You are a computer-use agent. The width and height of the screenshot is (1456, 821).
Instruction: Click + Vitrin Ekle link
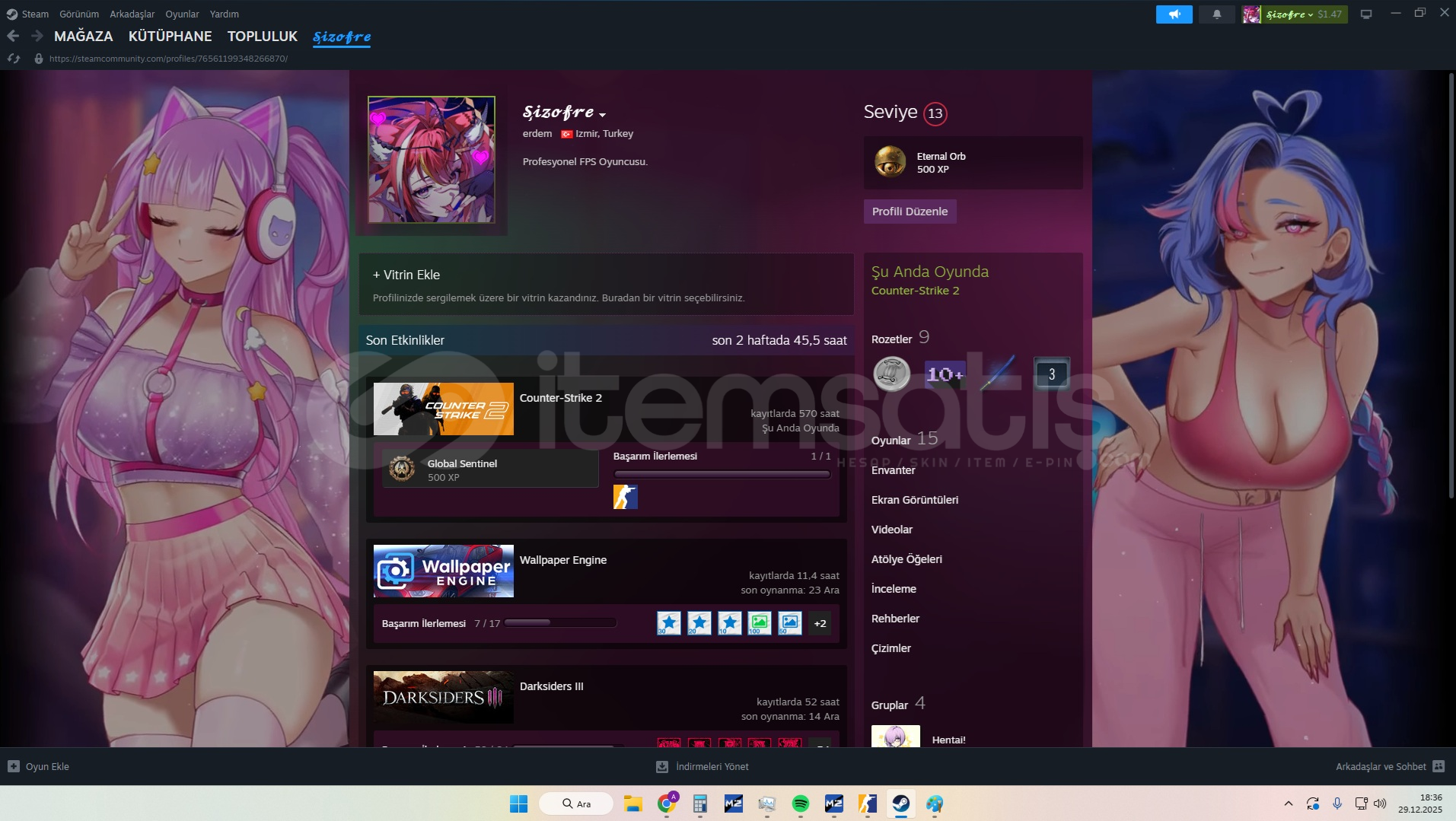406,275
